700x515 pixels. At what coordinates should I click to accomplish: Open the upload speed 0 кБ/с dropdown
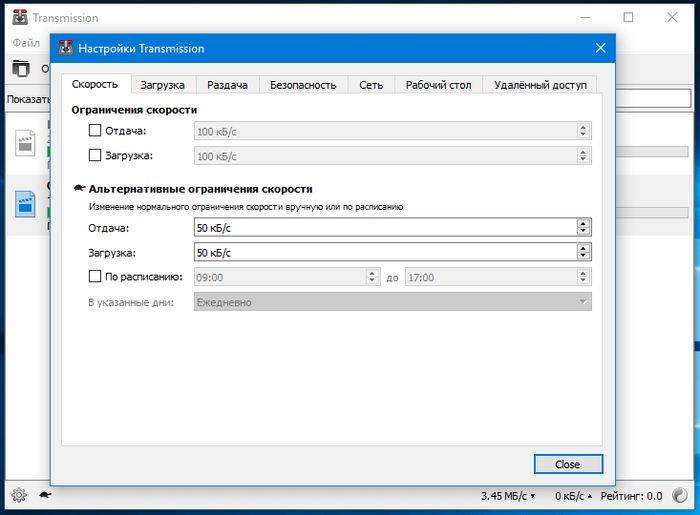pos(574,496)
